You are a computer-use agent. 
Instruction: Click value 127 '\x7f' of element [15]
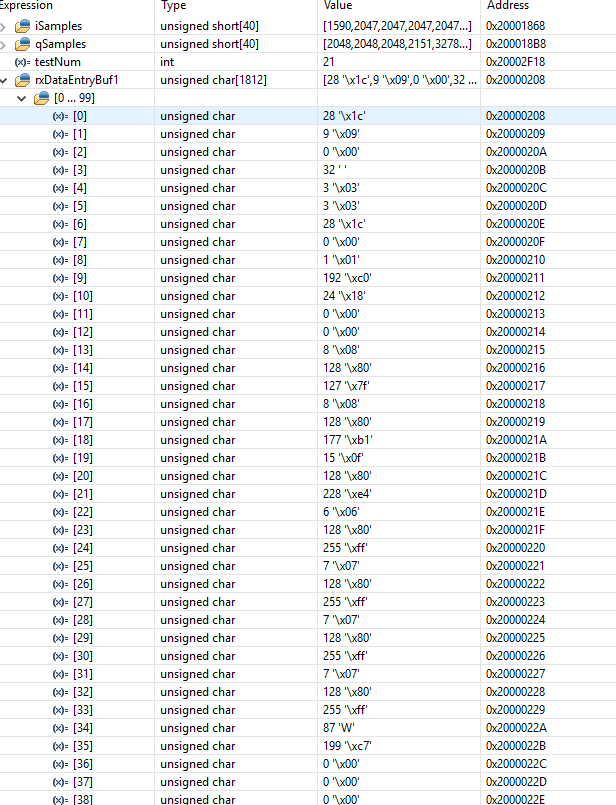346,386
